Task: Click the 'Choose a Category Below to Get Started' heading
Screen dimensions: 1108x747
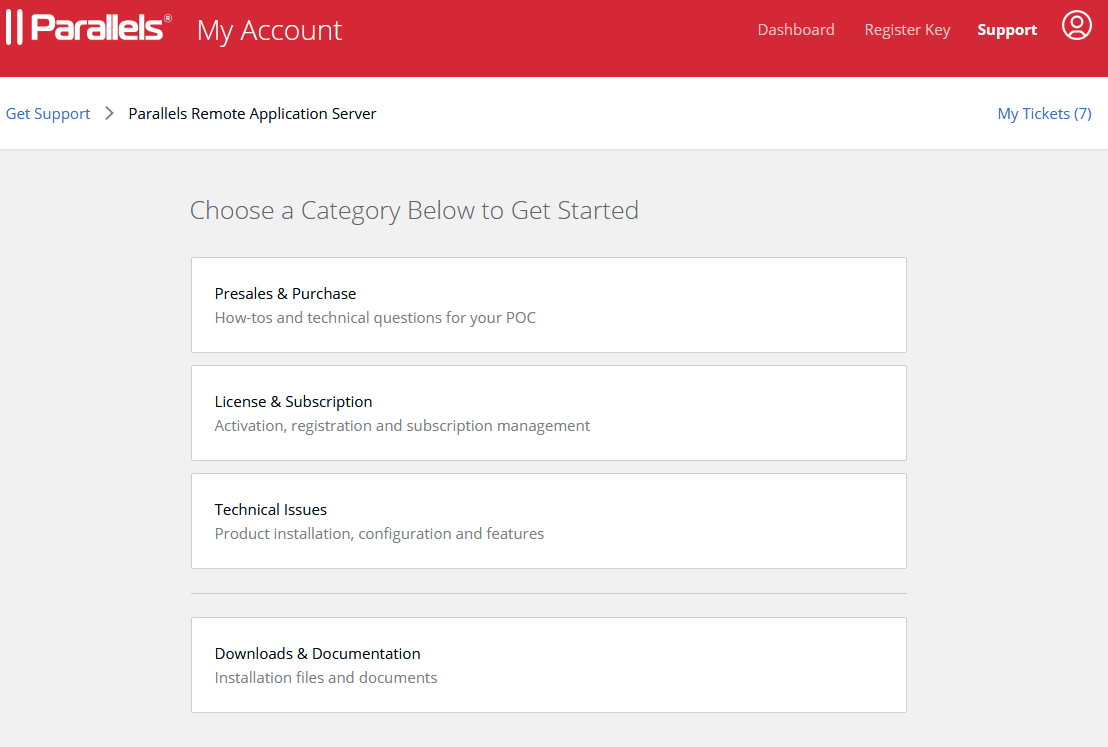Action: (414, 211)
